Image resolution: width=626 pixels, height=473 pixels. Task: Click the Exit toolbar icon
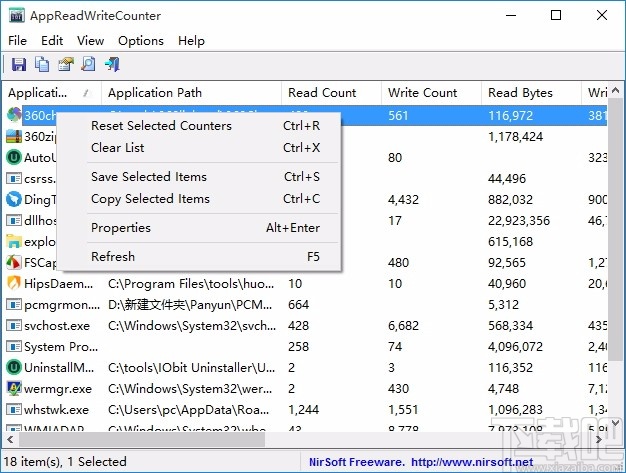click(112, 64)
